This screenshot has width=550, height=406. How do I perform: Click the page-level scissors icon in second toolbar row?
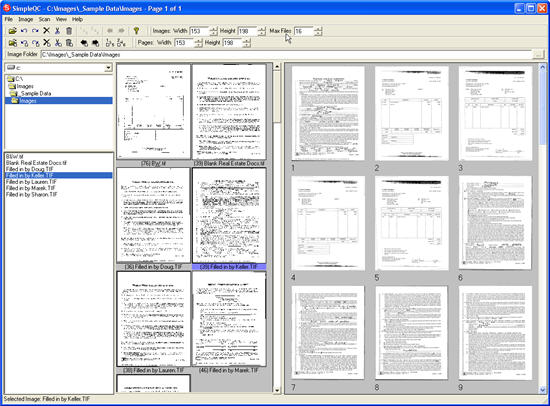58,43
